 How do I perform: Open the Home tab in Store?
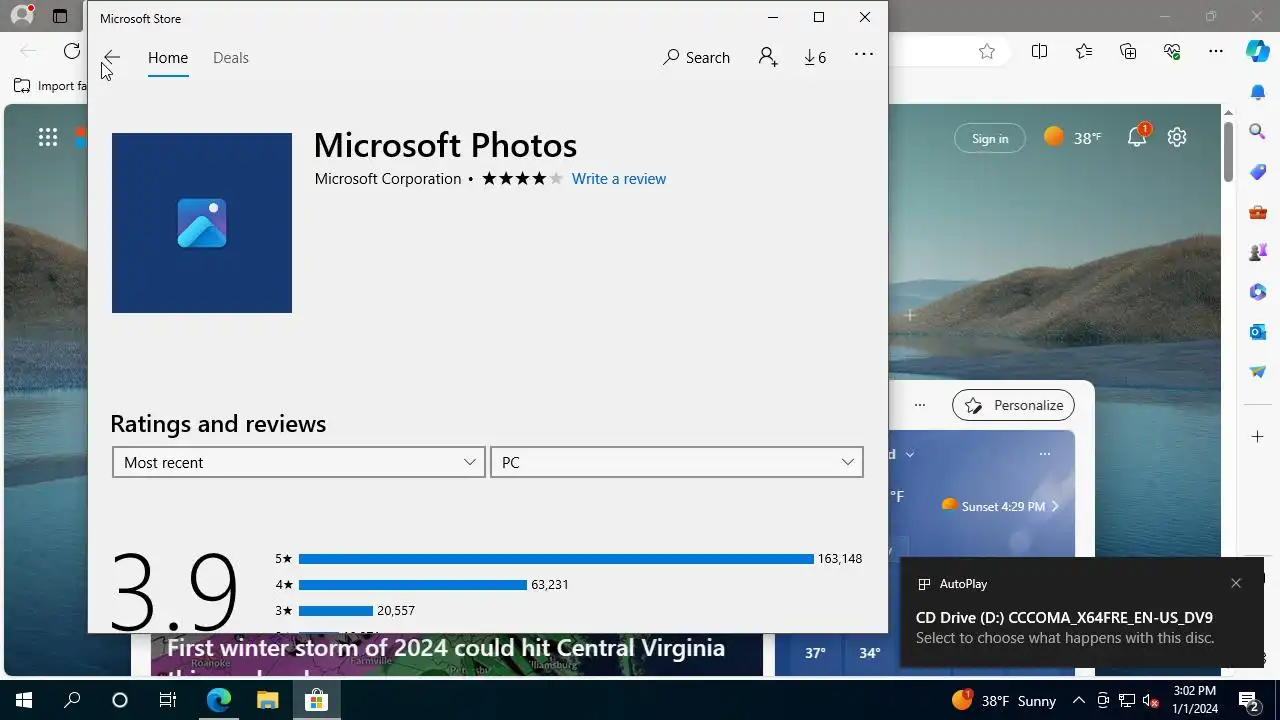(x=168, y=57)
